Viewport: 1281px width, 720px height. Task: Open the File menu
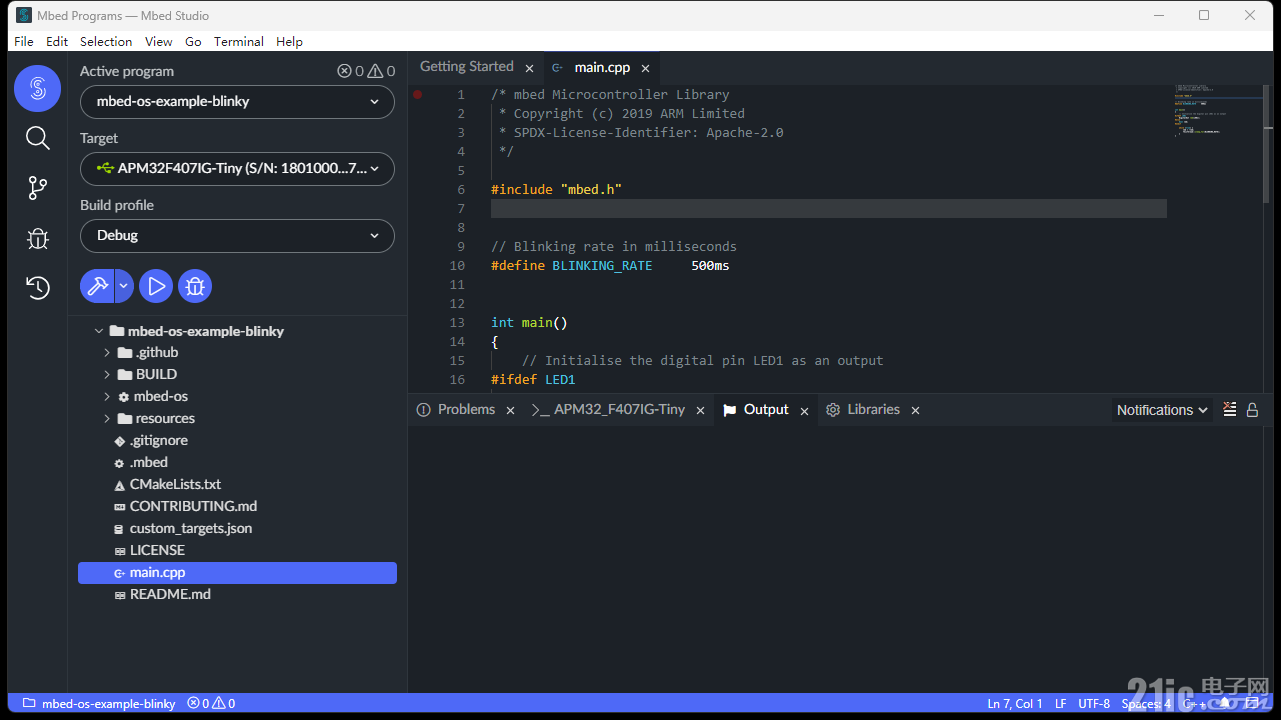pos(24,41)
